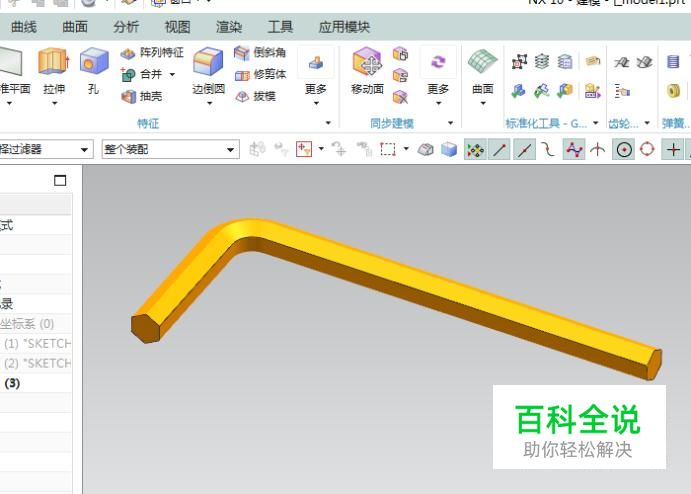Select the (2) SKETCH tree item
Image resolution: width=691 pixels, height=494 pixels.
(x=36, y=364)
